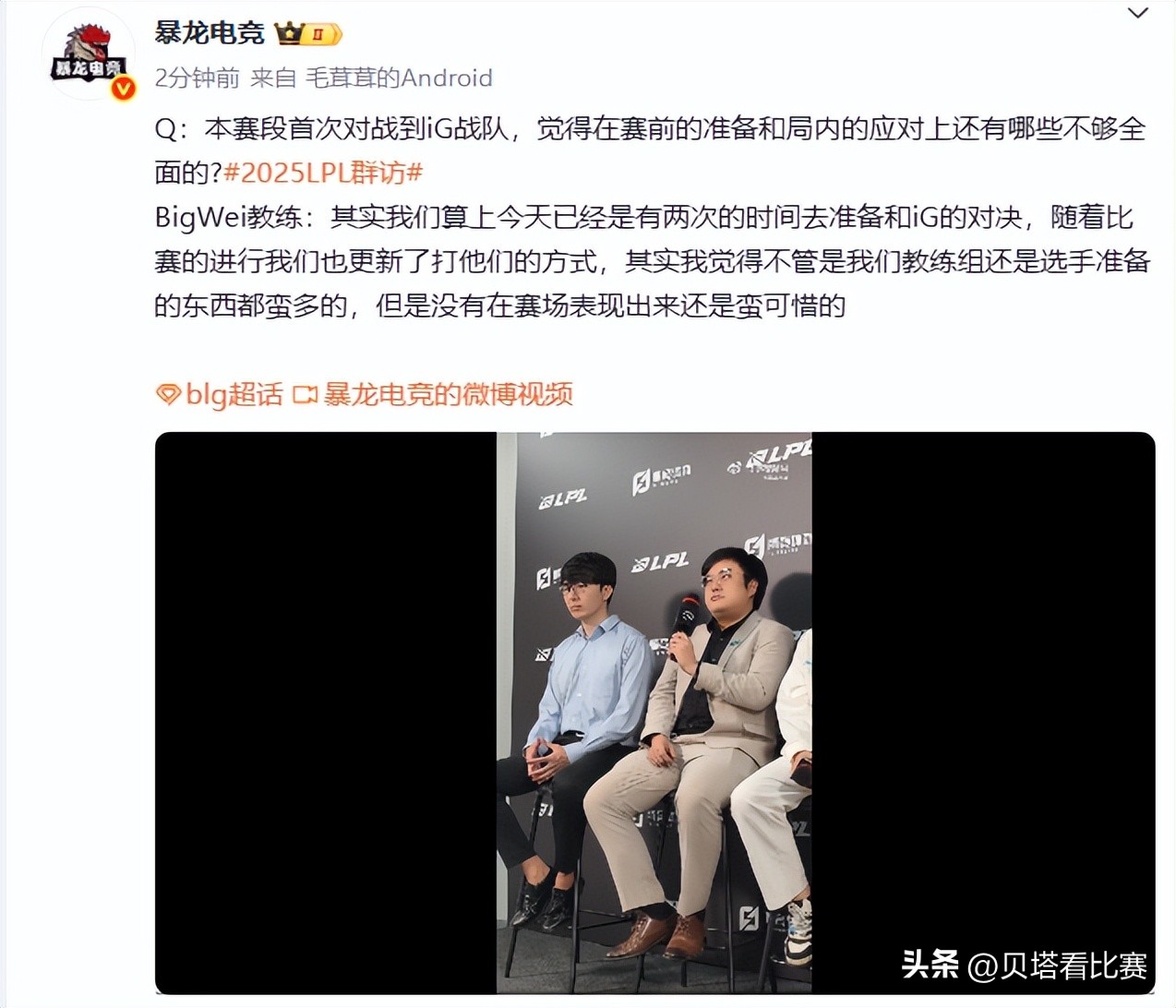Click the 头条 watermark logo
Screen dimensions: 1176x1008
click(x=930, y=965)
